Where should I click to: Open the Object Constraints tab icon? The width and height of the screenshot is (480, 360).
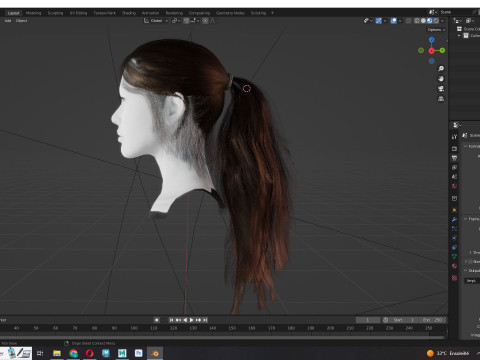(454, 247)
